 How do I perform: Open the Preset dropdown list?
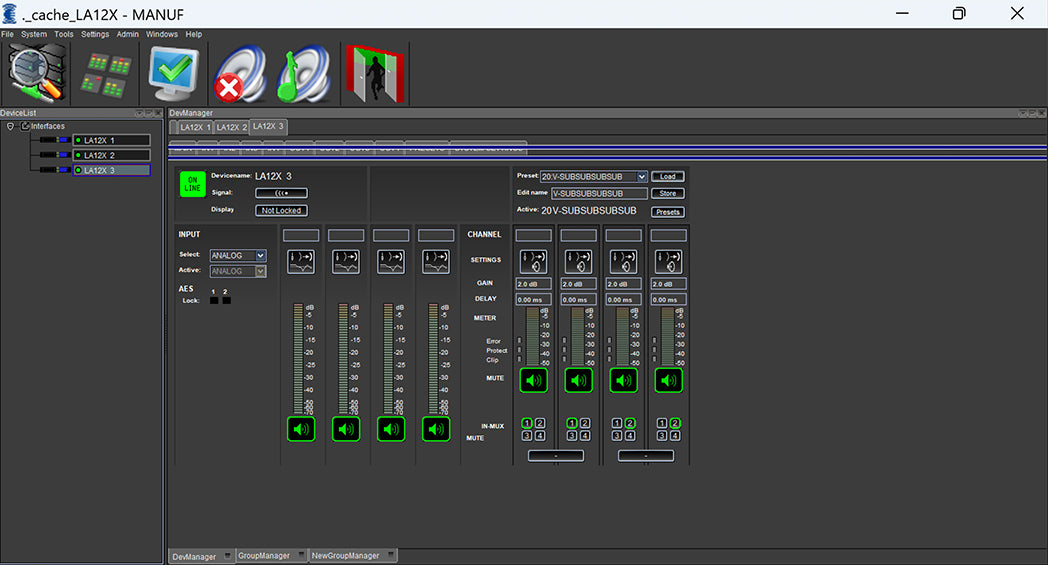click(641, 177)
